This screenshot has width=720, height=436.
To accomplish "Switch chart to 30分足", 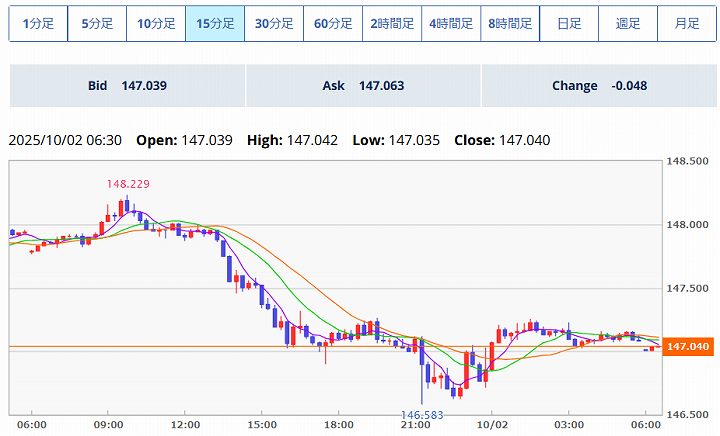I will tap(274, 23).
